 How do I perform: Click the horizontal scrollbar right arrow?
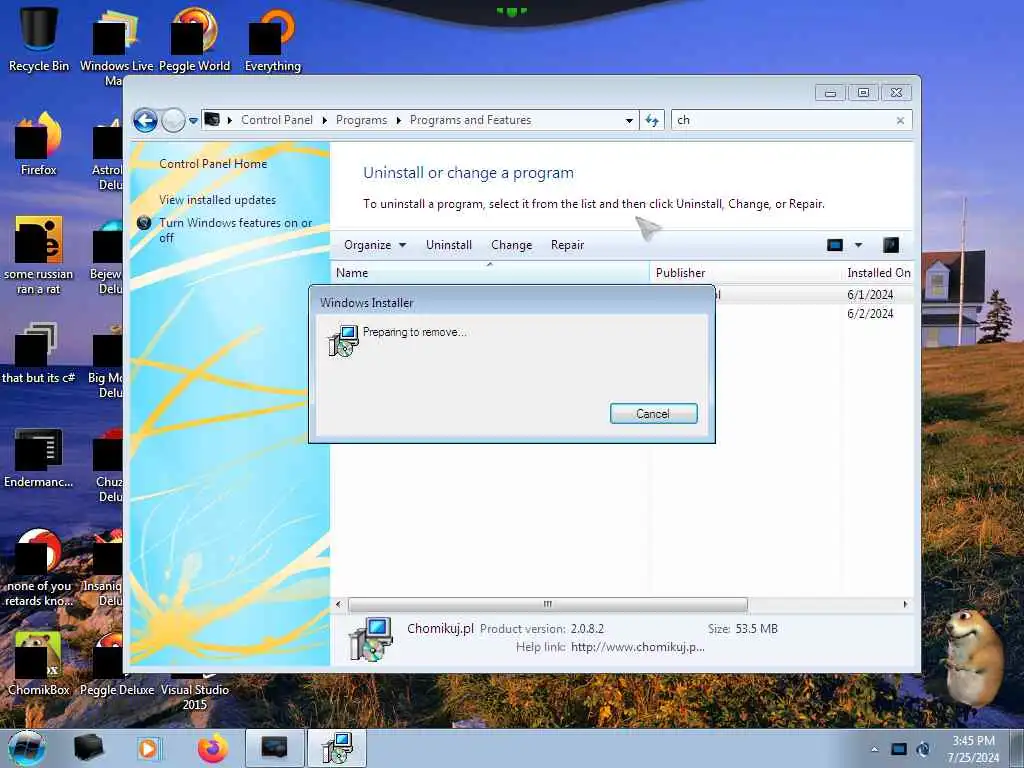[905, 604]
